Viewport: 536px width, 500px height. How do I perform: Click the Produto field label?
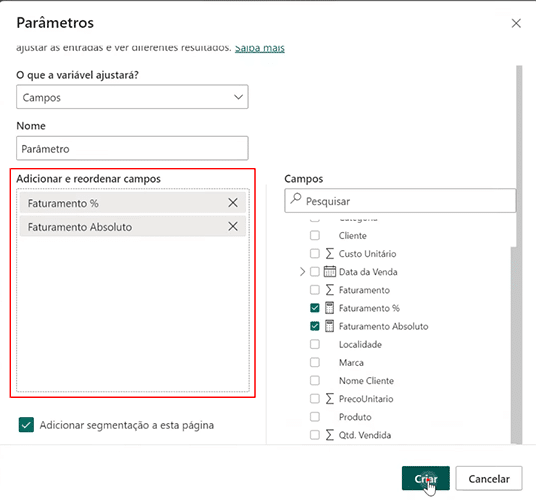pyautogui.click(x=355, y=417)
